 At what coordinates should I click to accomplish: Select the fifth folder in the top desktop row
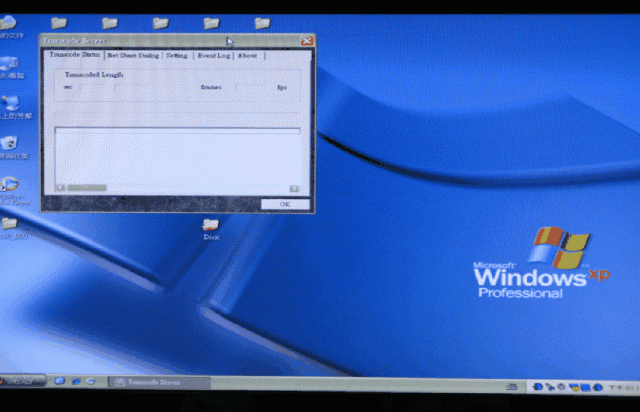tap(262, 23)
